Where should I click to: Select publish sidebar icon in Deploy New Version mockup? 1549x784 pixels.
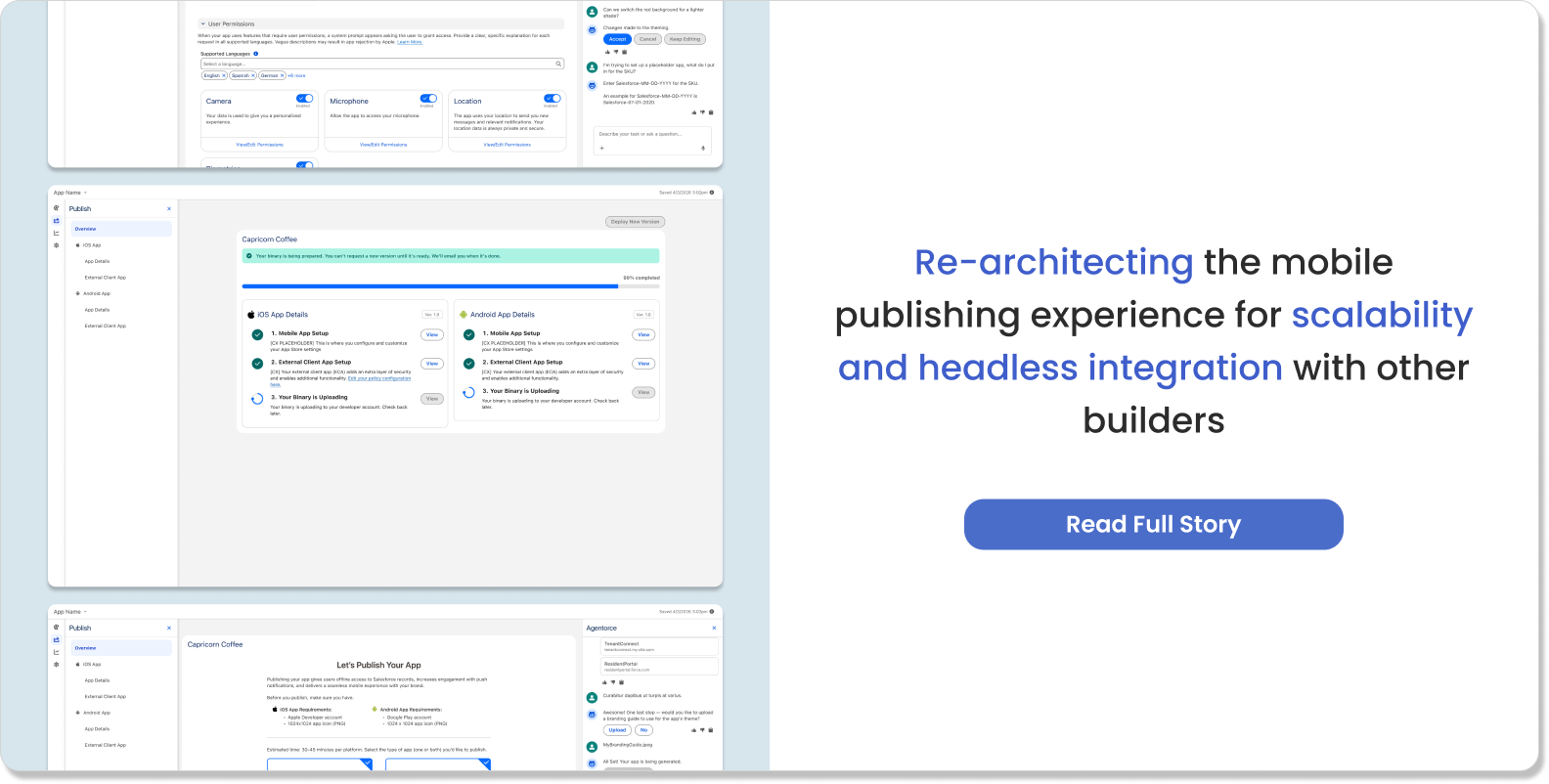coord(56,221)
